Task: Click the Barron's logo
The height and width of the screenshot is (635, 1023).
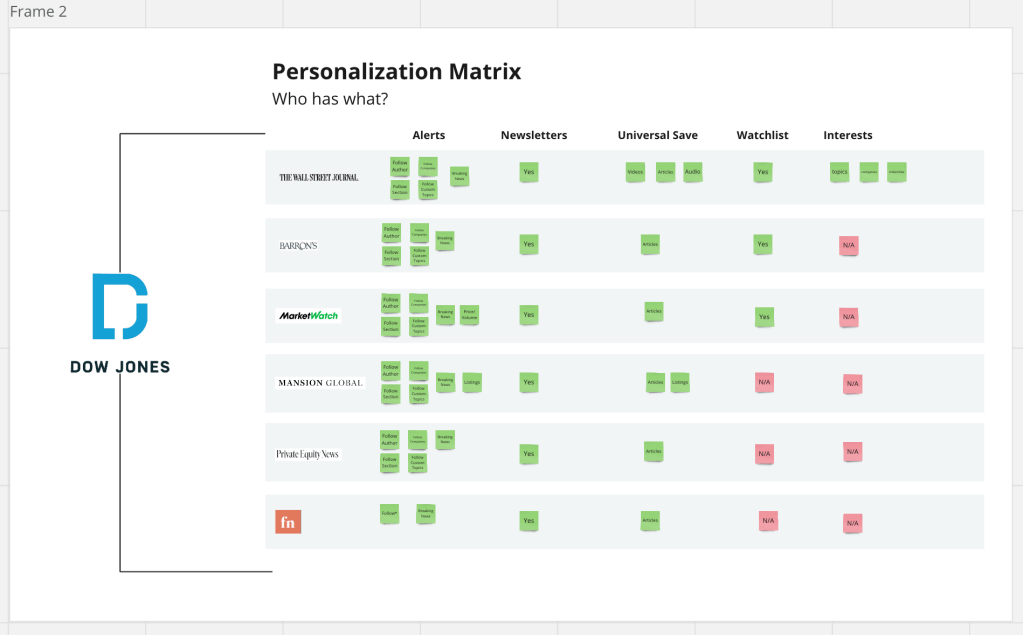Action: 298,245
